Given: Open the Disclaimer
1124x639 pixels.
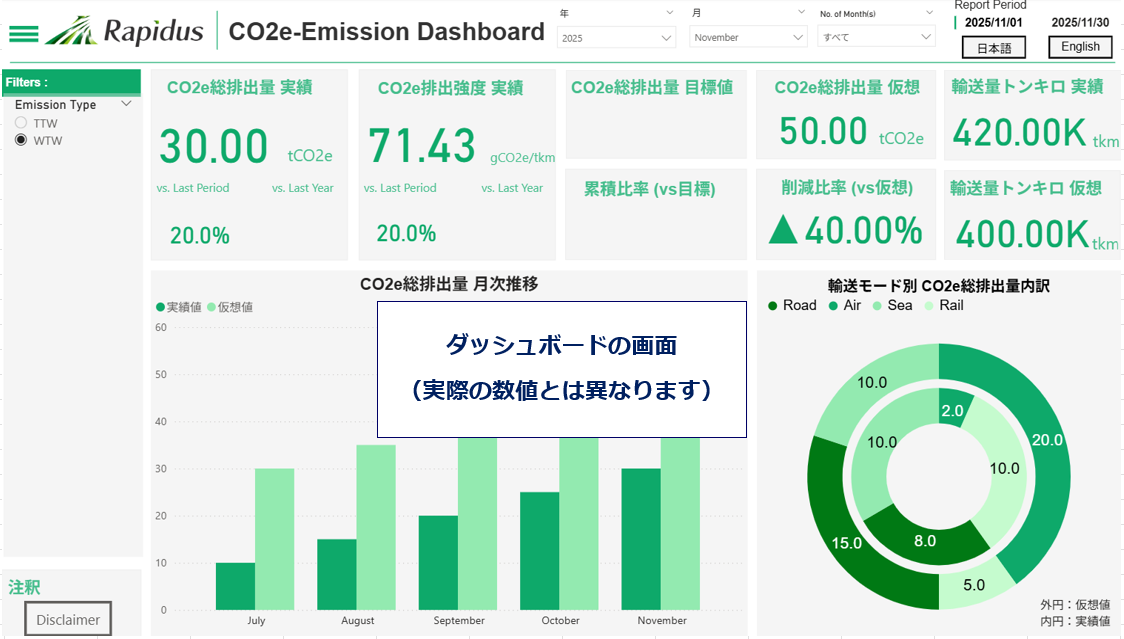Looking at the screenshot, I should [67, 618].
